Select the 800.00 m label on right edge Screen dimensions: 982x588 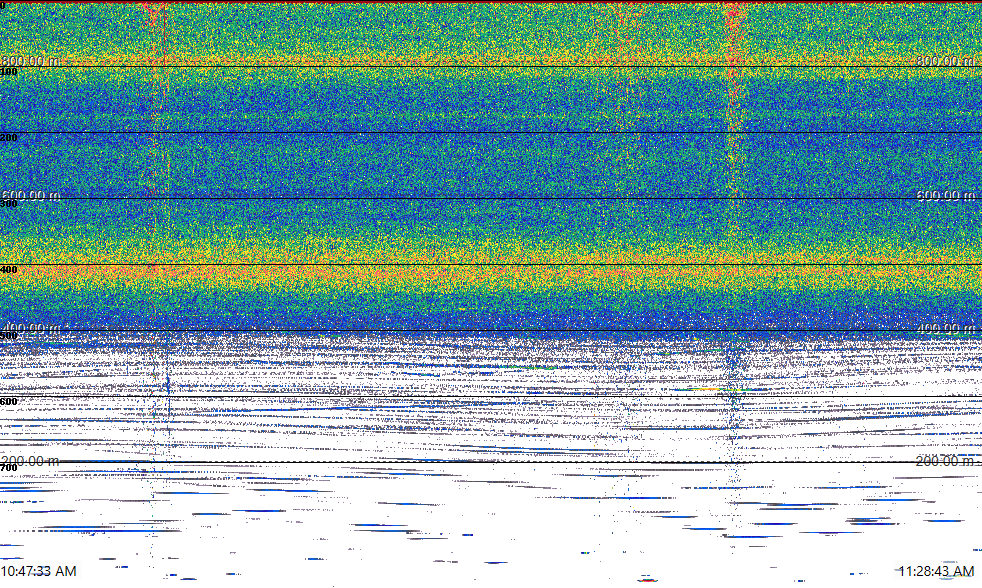pos(946,61)
